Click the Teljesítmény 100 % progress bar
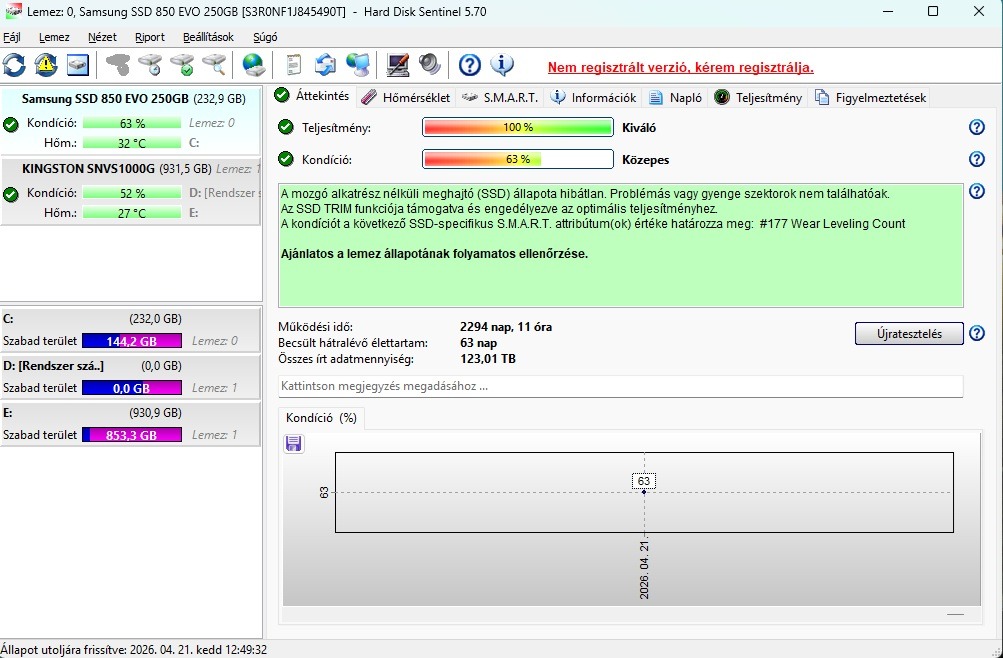 (517, 127)
